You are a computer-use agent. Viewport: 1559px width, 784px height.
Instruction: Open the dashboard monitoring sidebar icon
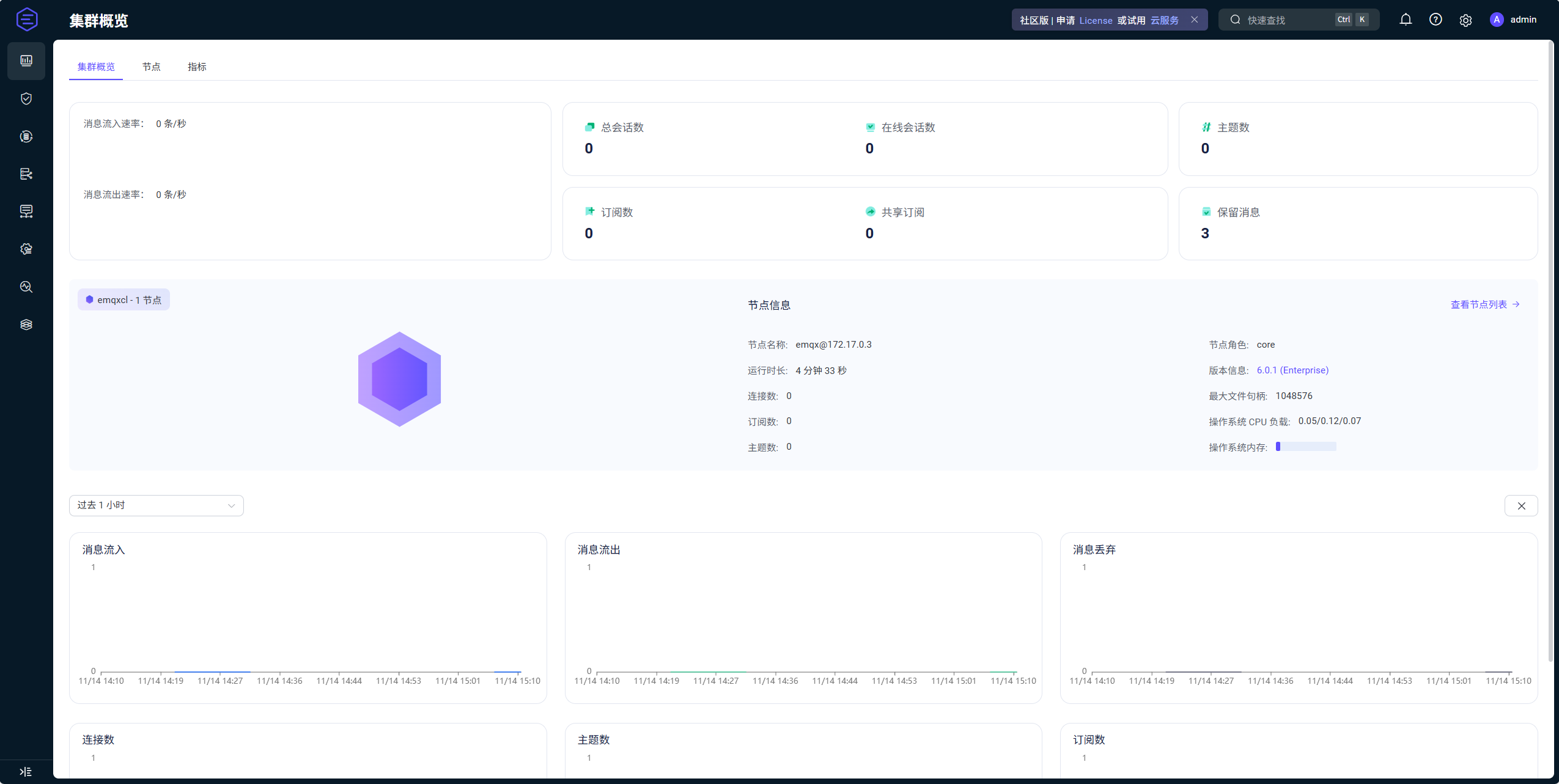point(26,60)
